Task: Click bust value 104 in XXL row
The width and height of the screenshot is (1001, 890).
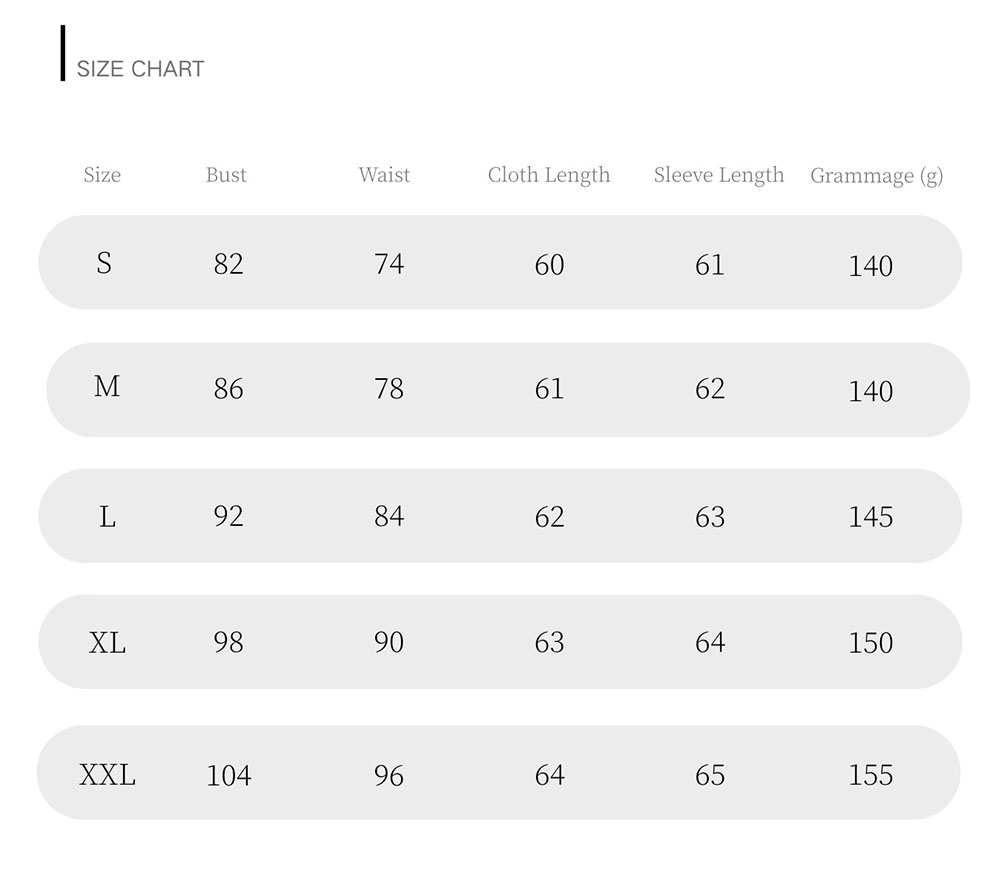Action: 228,776
